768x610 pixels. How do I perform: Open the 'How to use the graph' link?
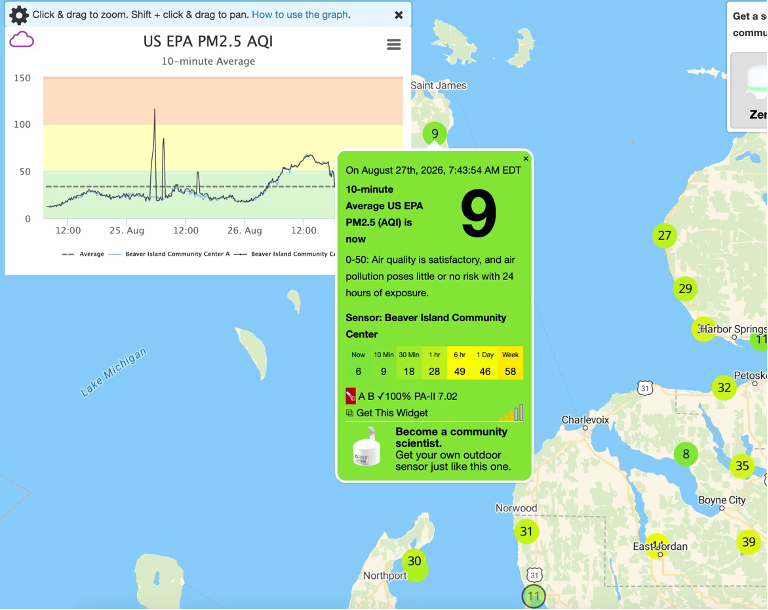[300, 15]
